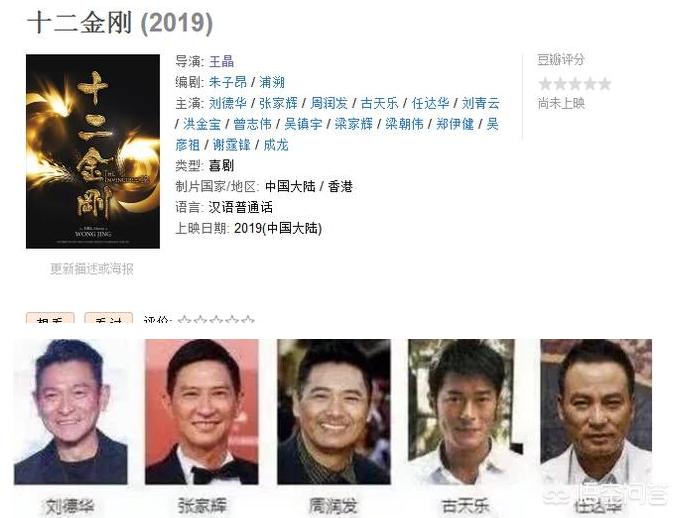The image size is (681, 518).
Task: Open cast link 刘德华
Action: (x=228, y=103)
